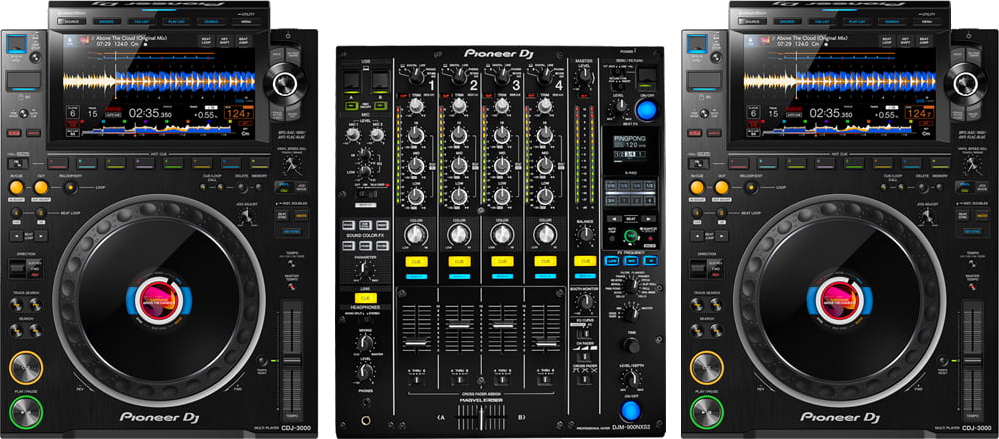Image resolution: width=999 pixels, height=439 pixels.
Task: Click channel 1 COLOR knob on mixer
Action: pos(415,234)
